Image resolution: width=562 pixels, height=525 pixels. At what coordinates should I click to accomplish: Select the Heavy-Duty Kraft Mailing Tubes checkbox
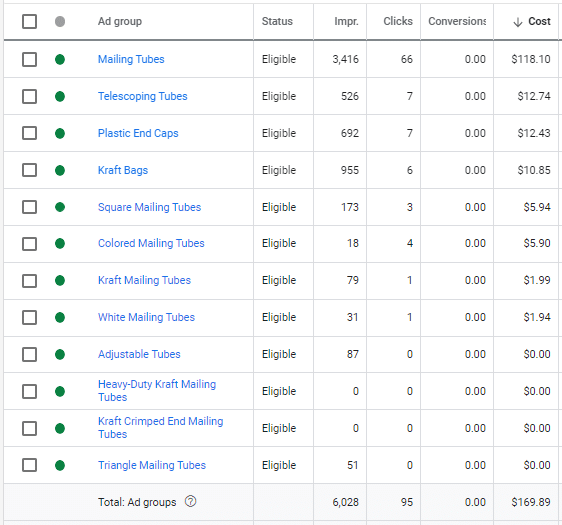click(29, 391)
